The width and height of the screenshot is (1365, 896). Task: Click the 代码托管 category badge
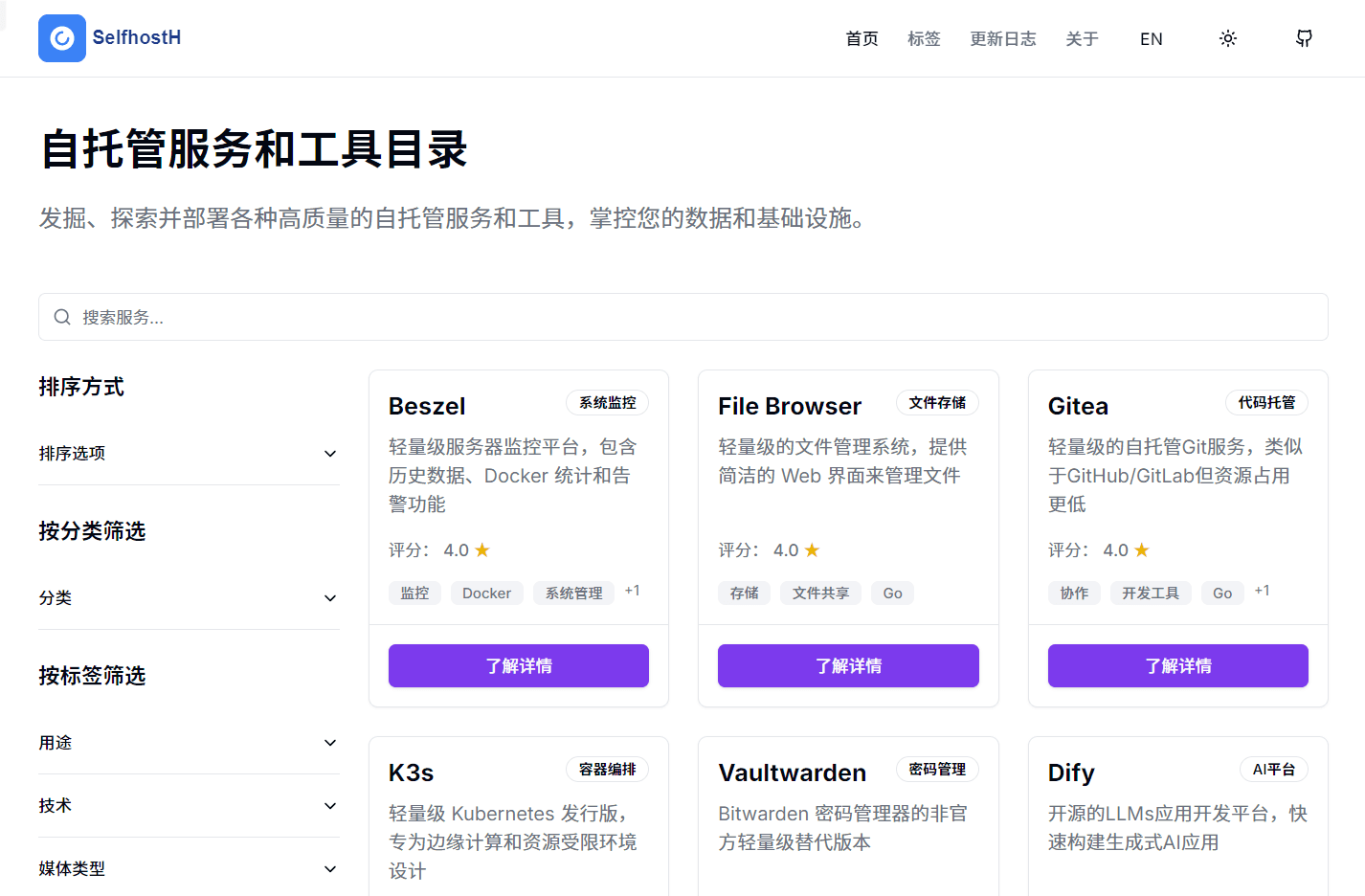tap(1267, 403)
